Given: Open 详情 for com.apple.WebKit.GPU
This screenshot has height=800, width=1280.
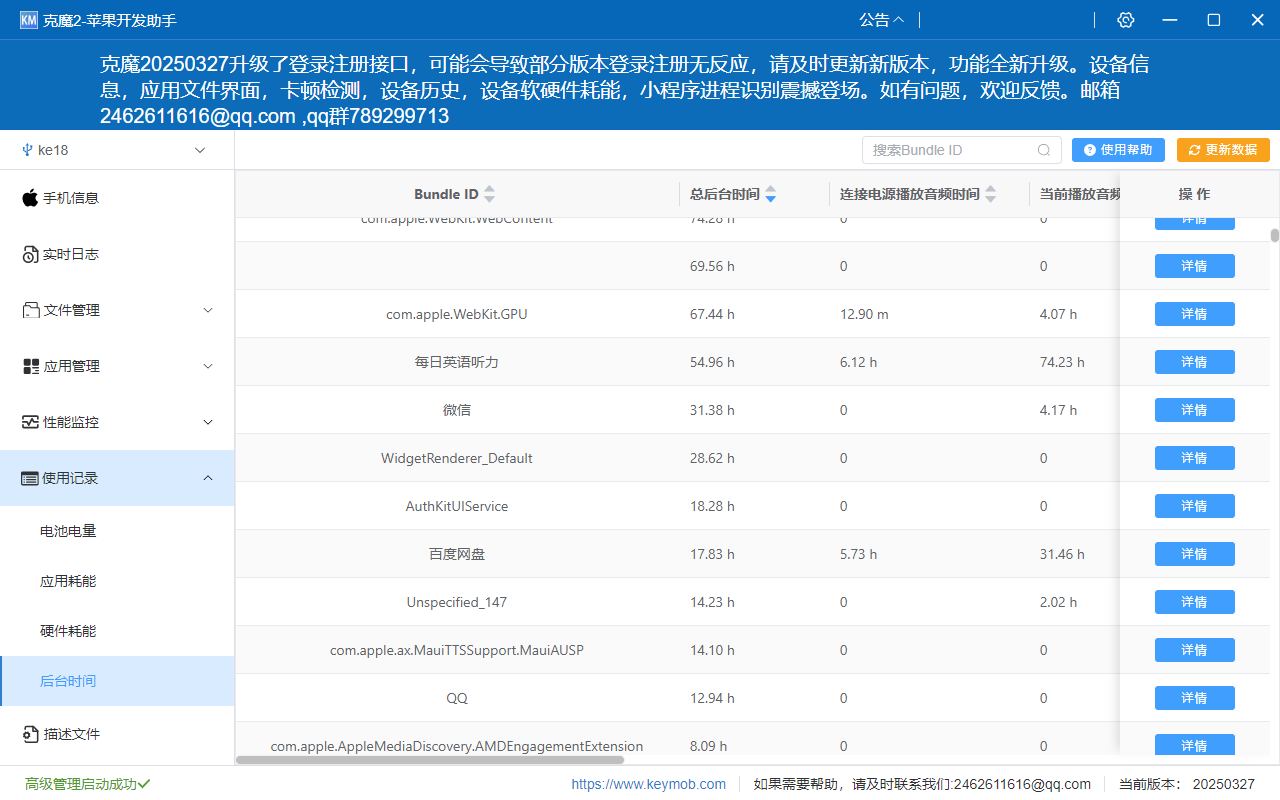Looking at the screenshot, I should pyautogui.click(x=1194, y=314).
